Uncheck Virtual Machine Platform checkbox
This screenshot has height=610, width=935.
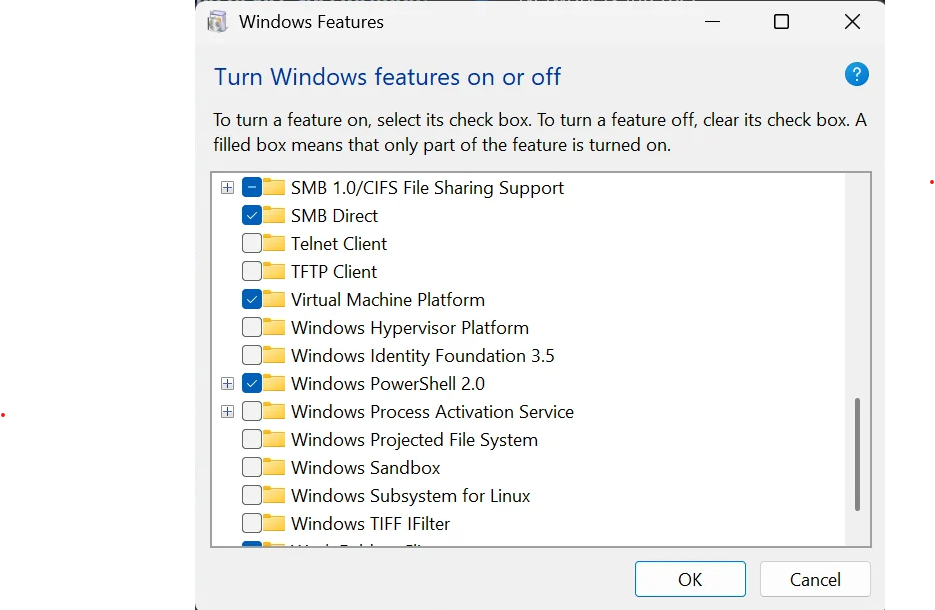(252, 299)
